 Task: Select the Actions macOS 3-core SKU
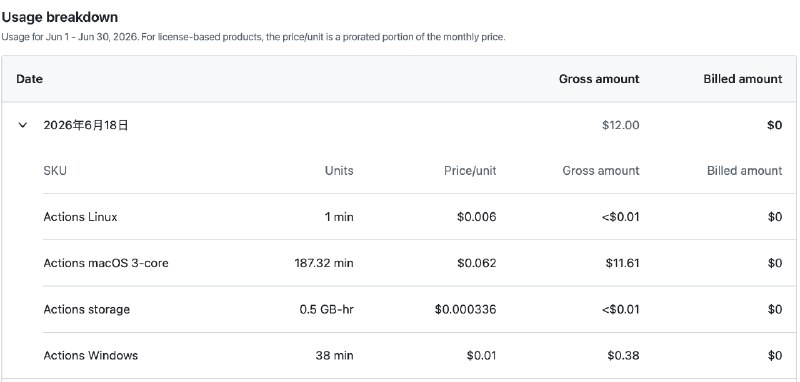106,263
